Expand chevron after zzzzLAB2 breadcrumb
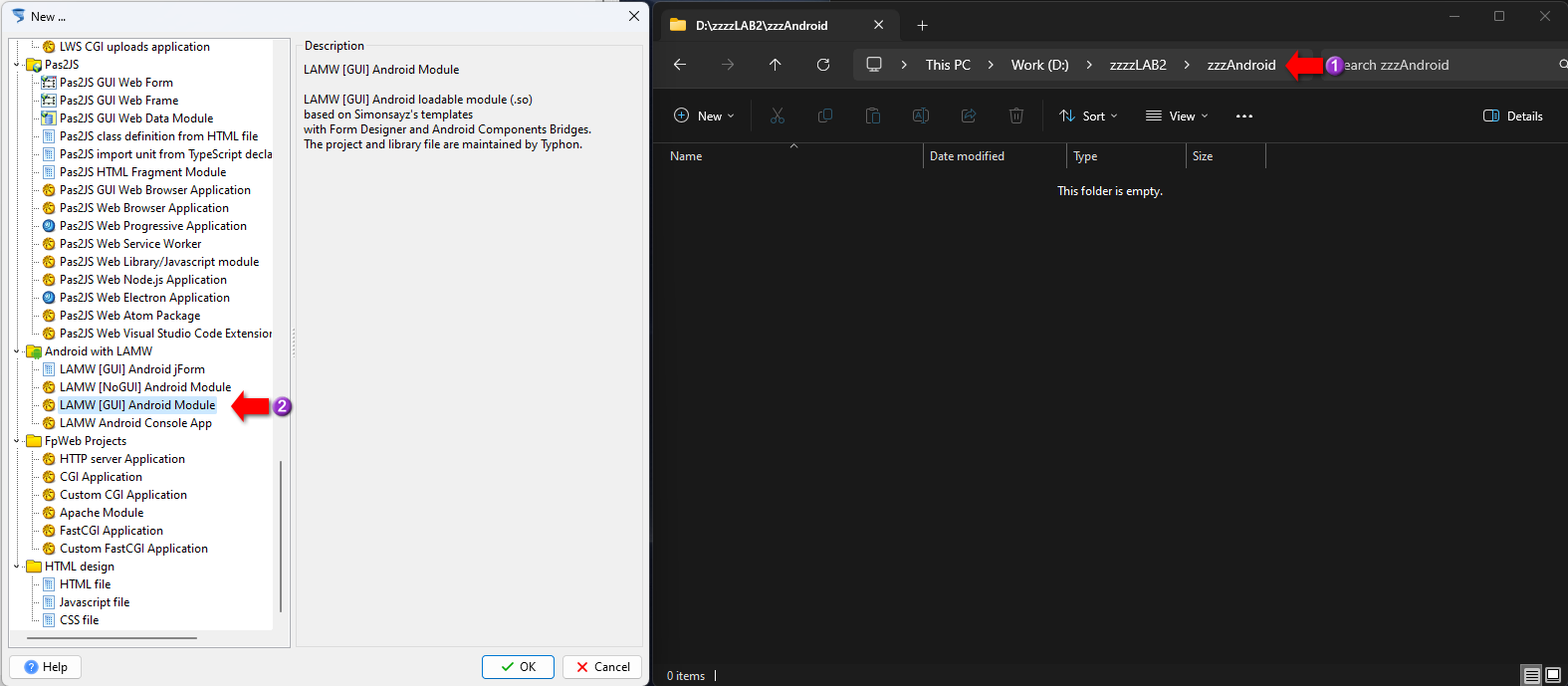This screenshot has height=686, width=1568. 1187,65
